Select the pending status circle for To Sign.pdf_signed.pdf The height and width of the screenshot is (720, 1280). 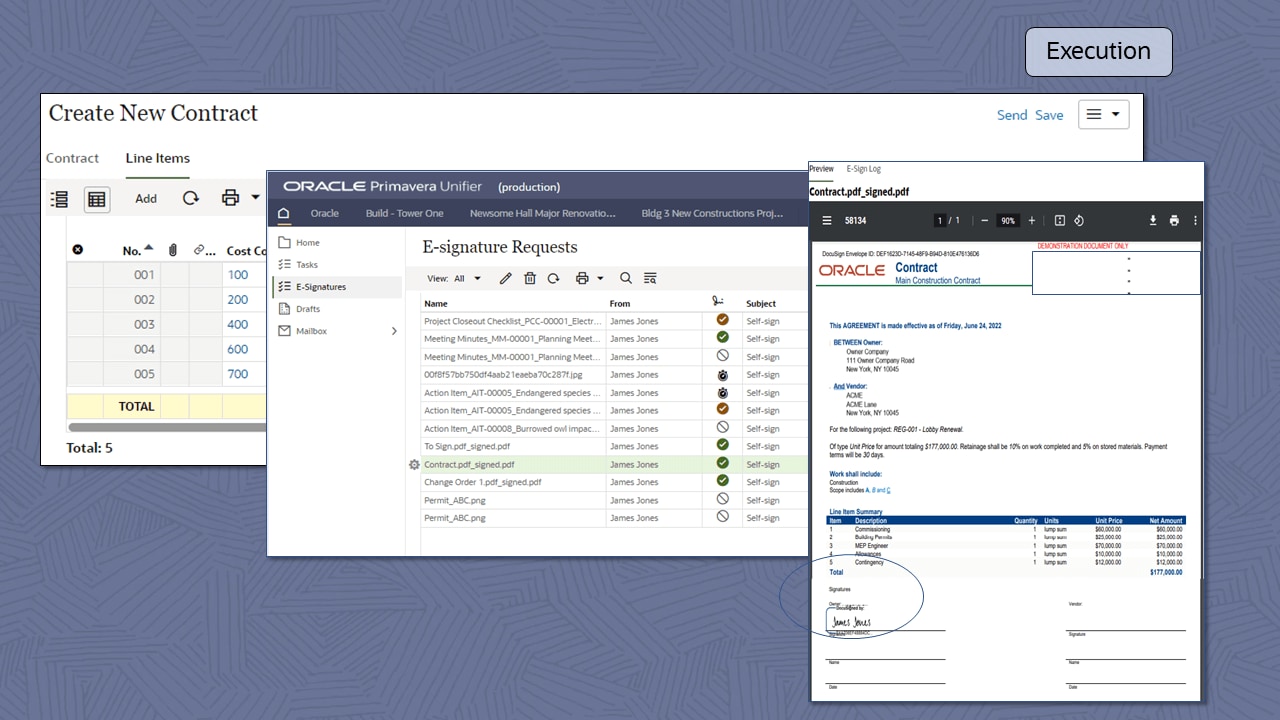pyautogui.click(x=721, y=446)
